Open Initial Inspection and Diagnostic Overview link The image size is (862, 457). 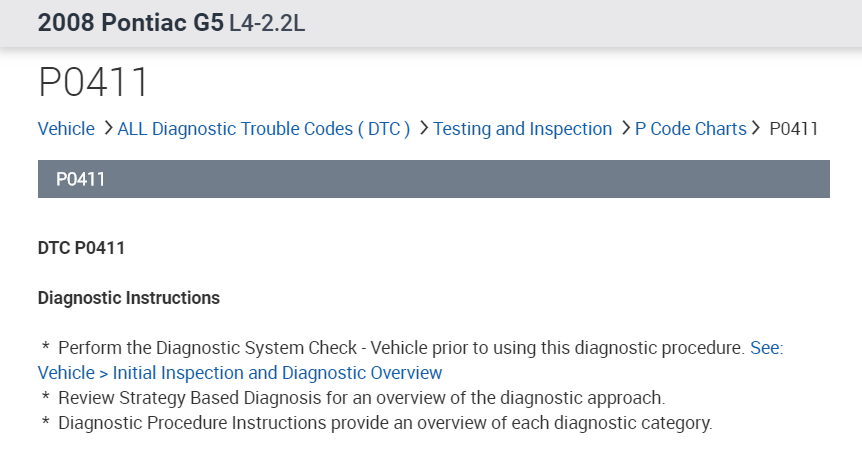click(240, 373)
